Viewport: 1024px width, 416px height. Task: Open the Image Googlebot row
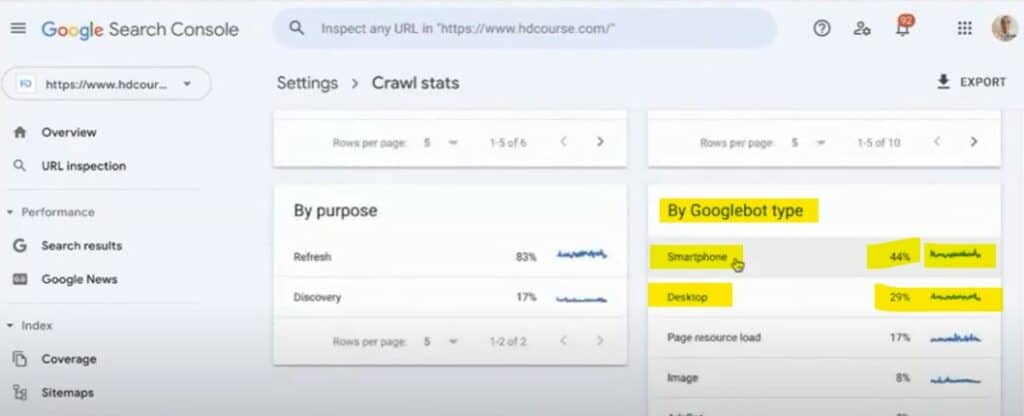click(x=824, y=377)
